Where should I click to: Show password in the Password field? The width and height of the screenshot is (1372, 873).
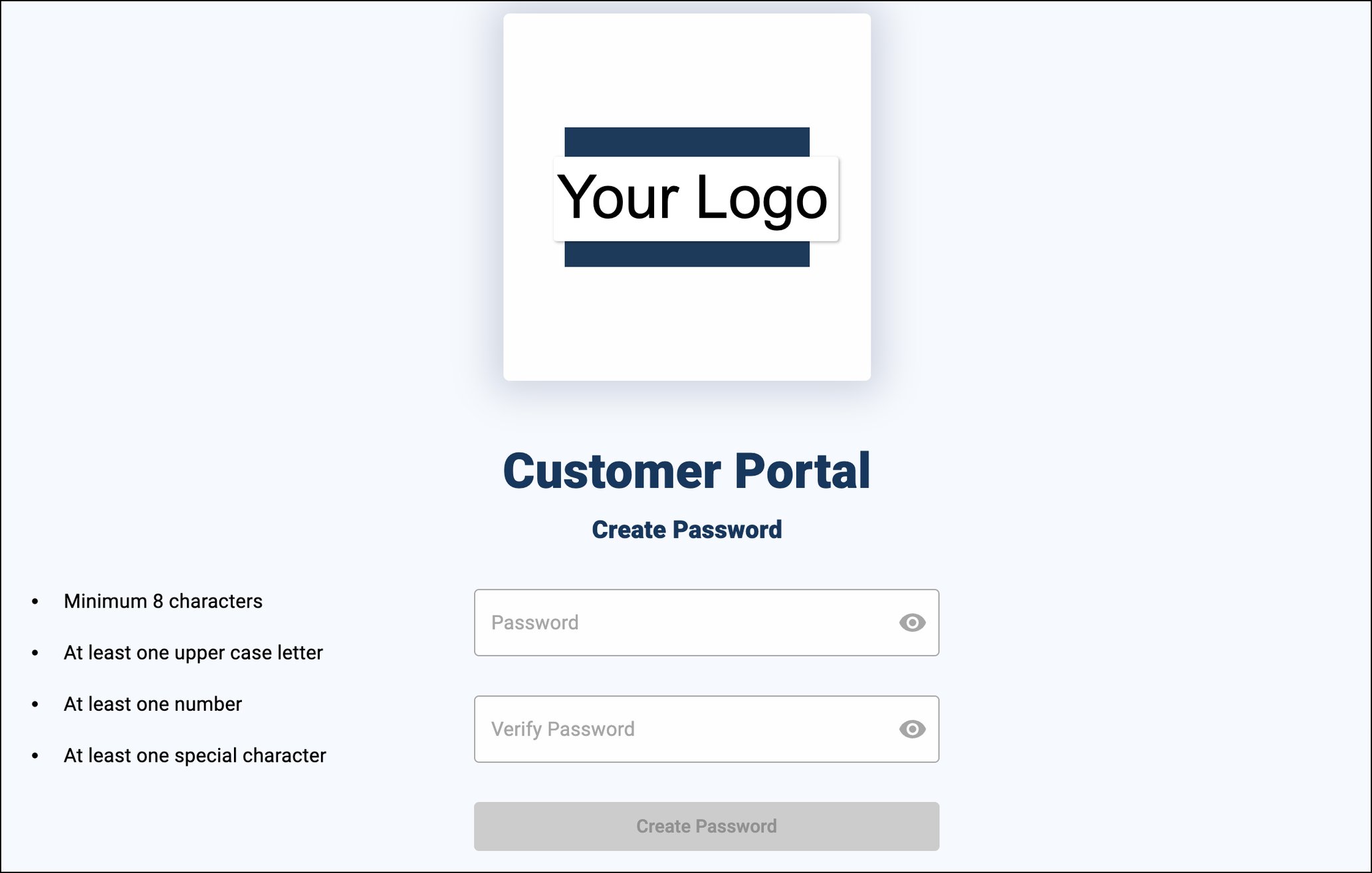coord(912,622)
